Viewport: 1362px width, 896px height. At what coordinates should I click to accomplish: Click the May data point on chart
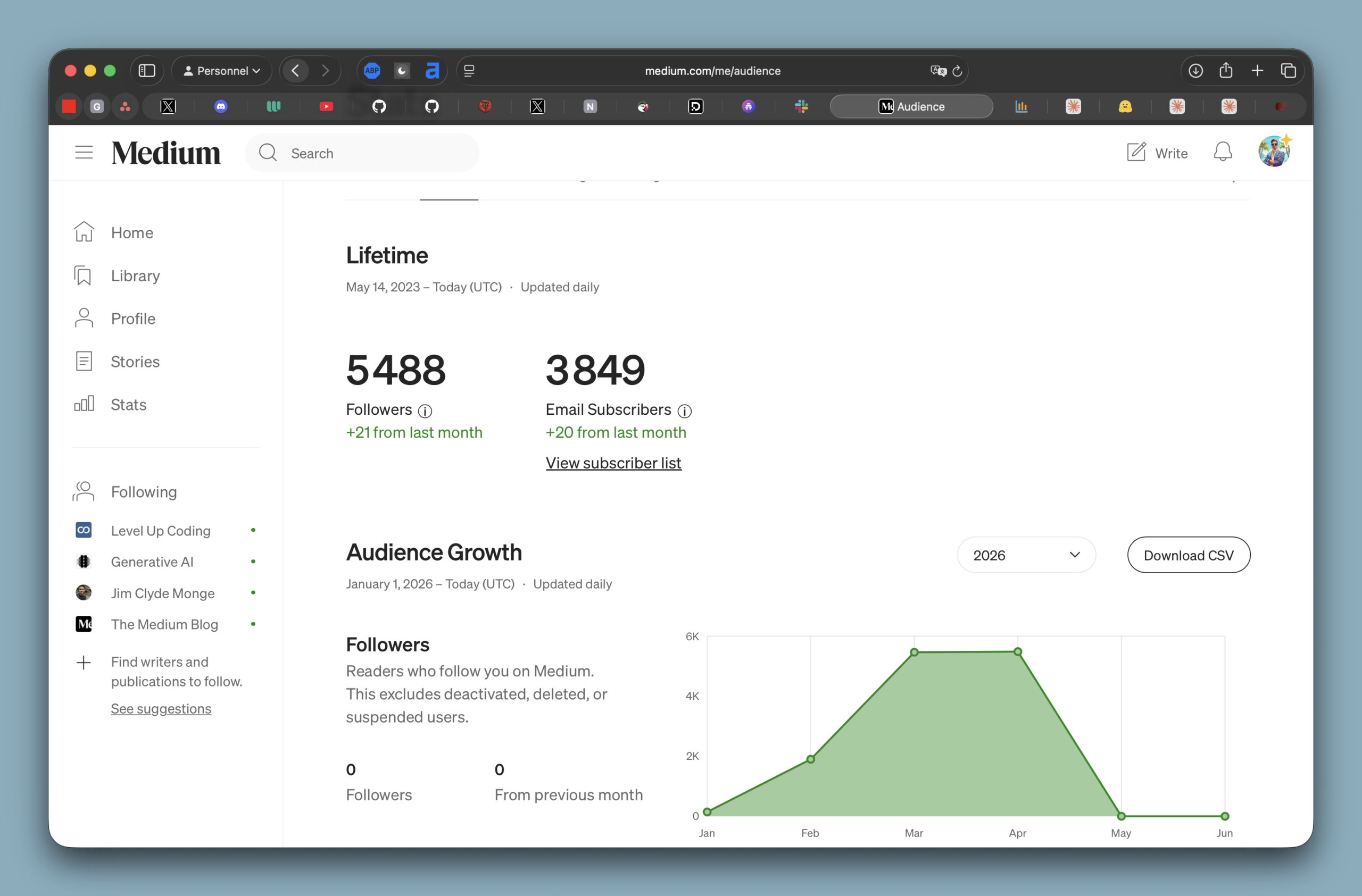point(1121,816)
